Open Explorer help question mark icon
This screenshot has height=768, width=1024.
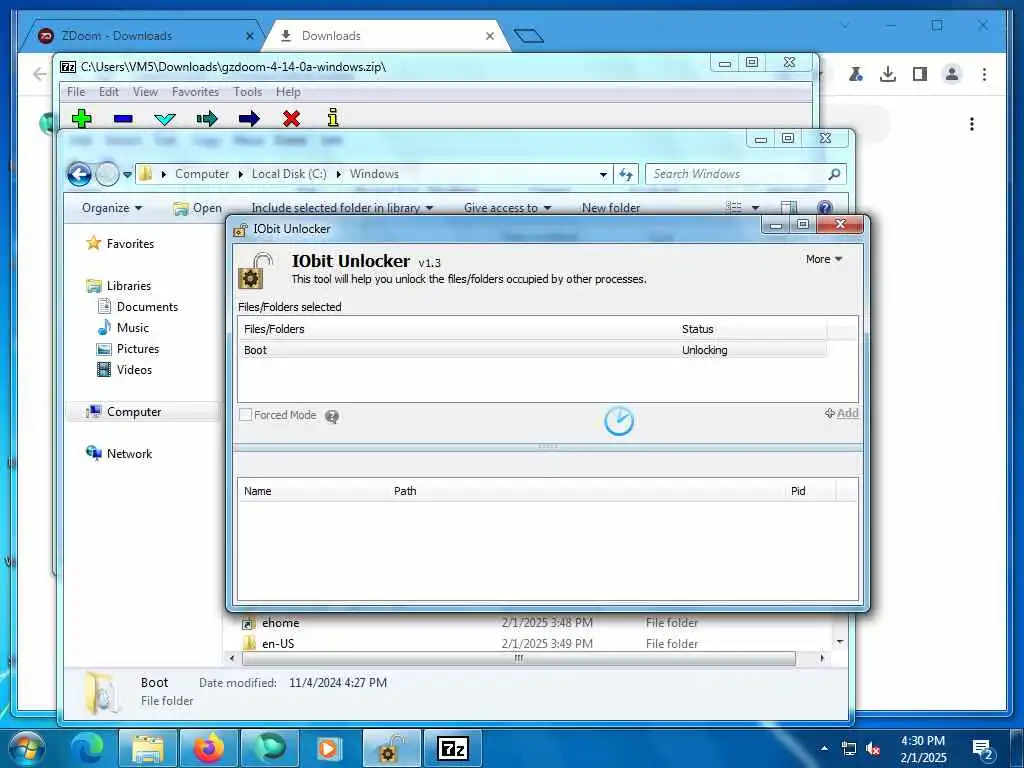pyautogui.click(x=825, y=208)
